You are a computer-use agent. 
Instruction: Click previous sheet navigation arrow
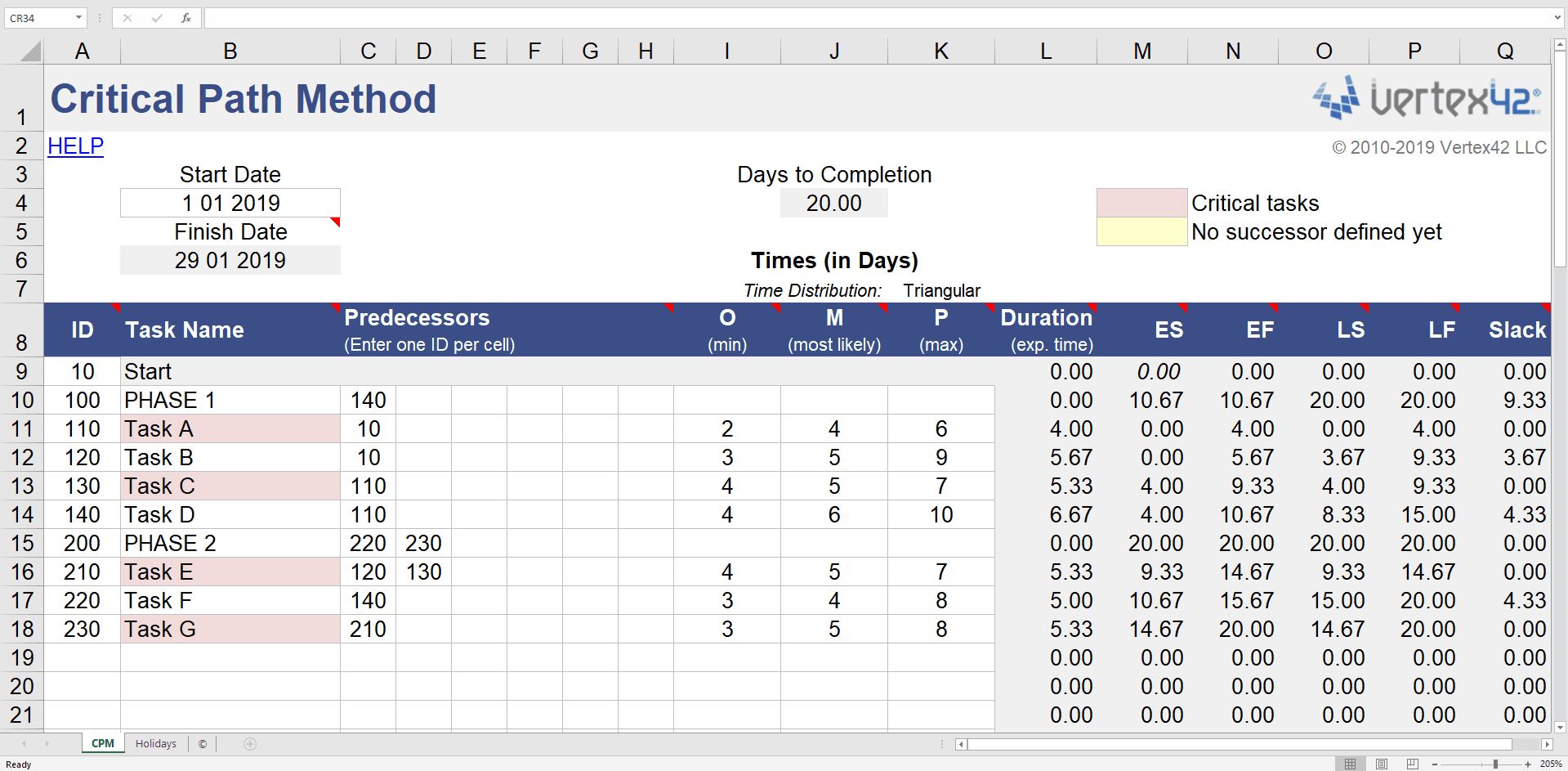pyautogui.click(x=25, y=743)
